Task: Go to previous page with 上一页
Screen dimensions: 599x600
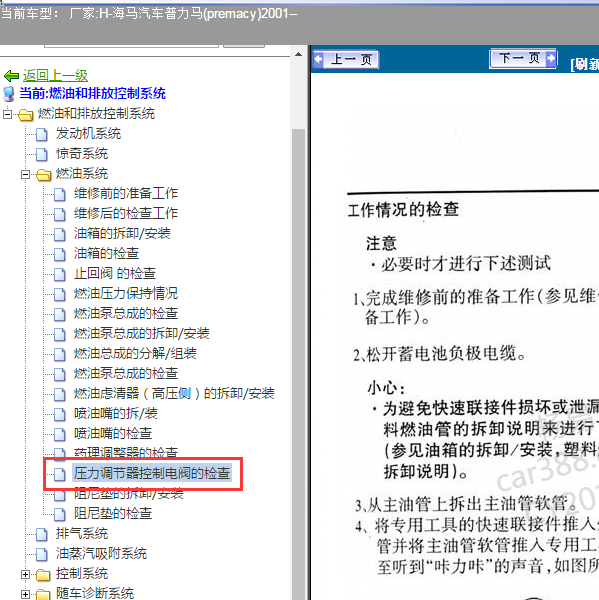Action: (346, 60)
